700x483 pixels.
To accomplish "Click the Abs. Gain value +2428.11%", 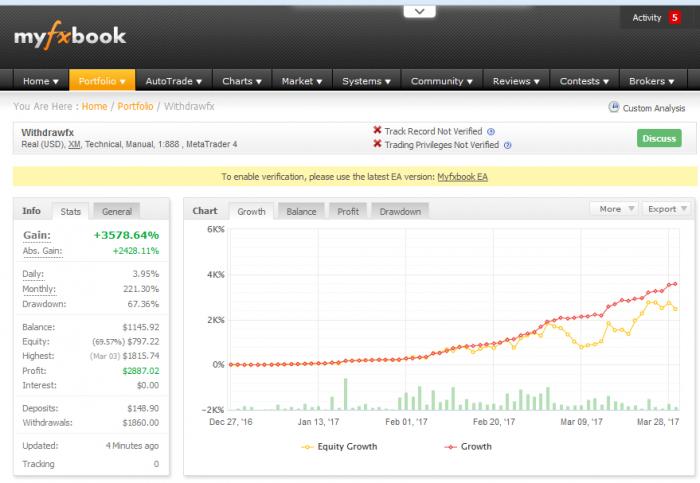I will (136, 251).
